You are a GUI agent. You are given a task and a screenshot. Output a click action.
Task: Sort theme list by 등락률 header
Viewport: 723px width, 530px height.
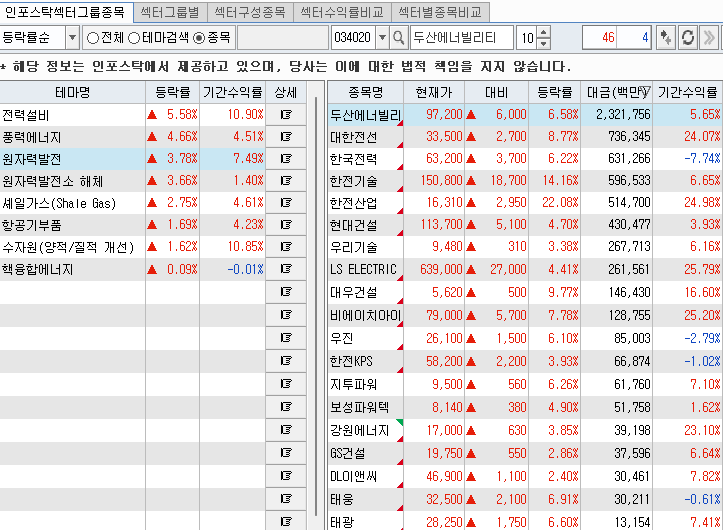click(172, 92)
